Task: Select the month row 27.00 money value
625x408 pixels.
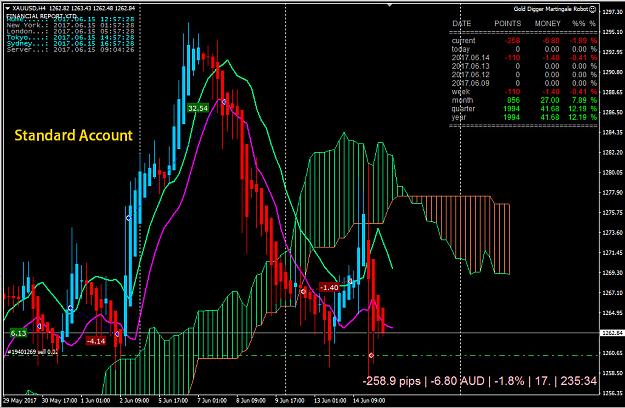Action: pyautogui.click(x=550, y=100)
